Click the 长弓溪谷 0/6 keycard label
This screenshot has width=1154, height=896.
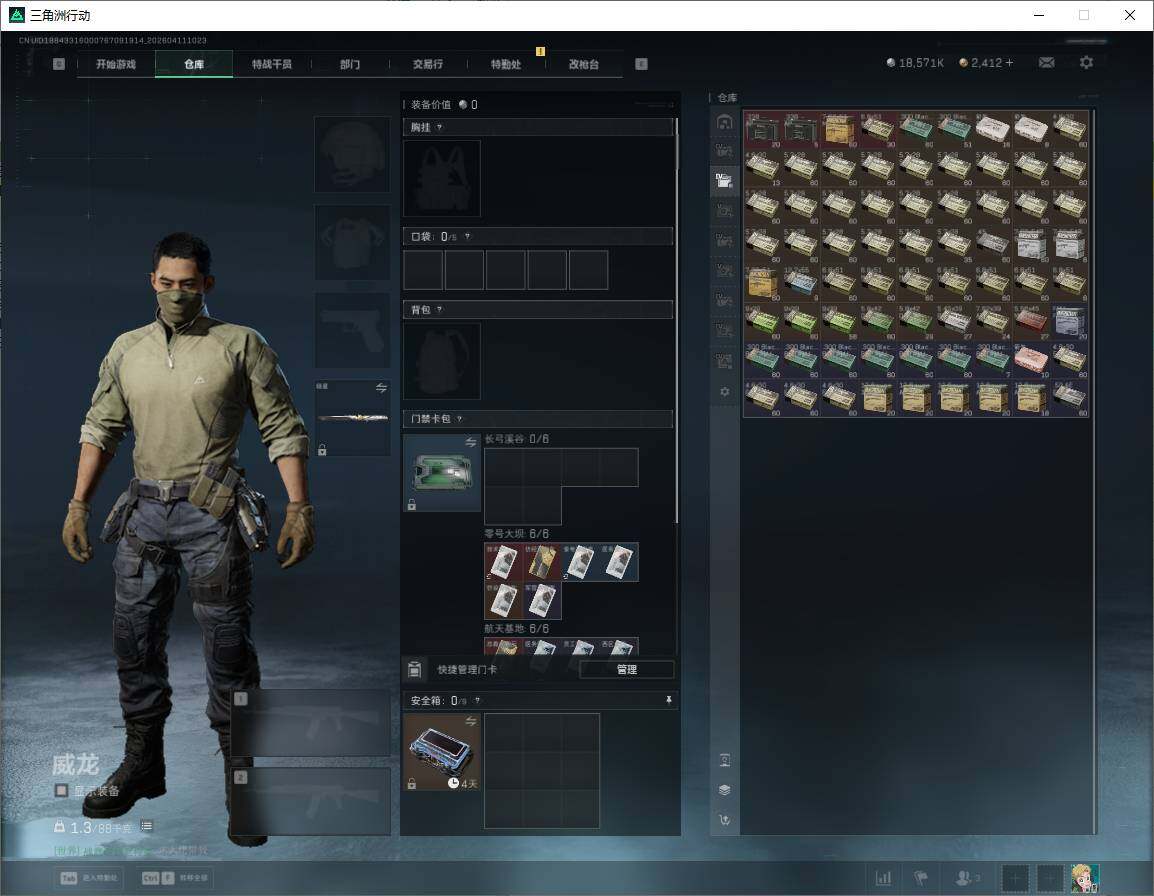click(x=517, y=439)
